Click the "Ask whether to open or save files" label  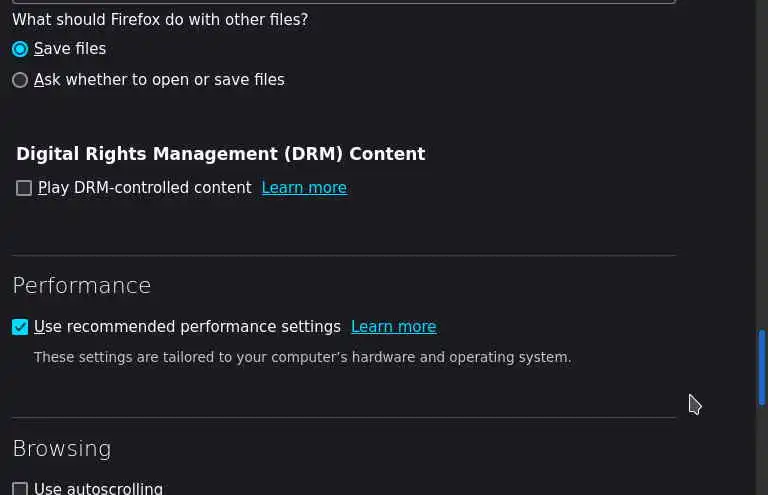pyautogui.click(x=160, y=80)
